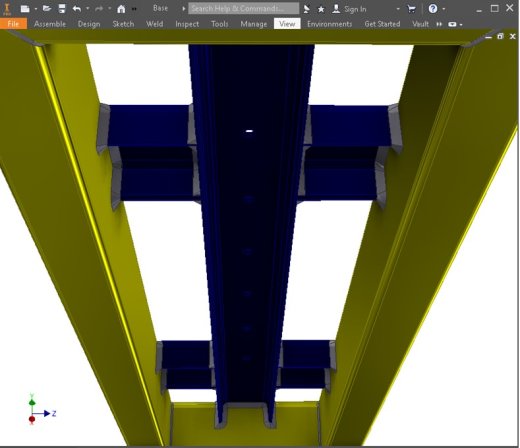Expand the Help dropdown arrow
This screenshot has width=520, height=448.
click(x=444, y=9)
